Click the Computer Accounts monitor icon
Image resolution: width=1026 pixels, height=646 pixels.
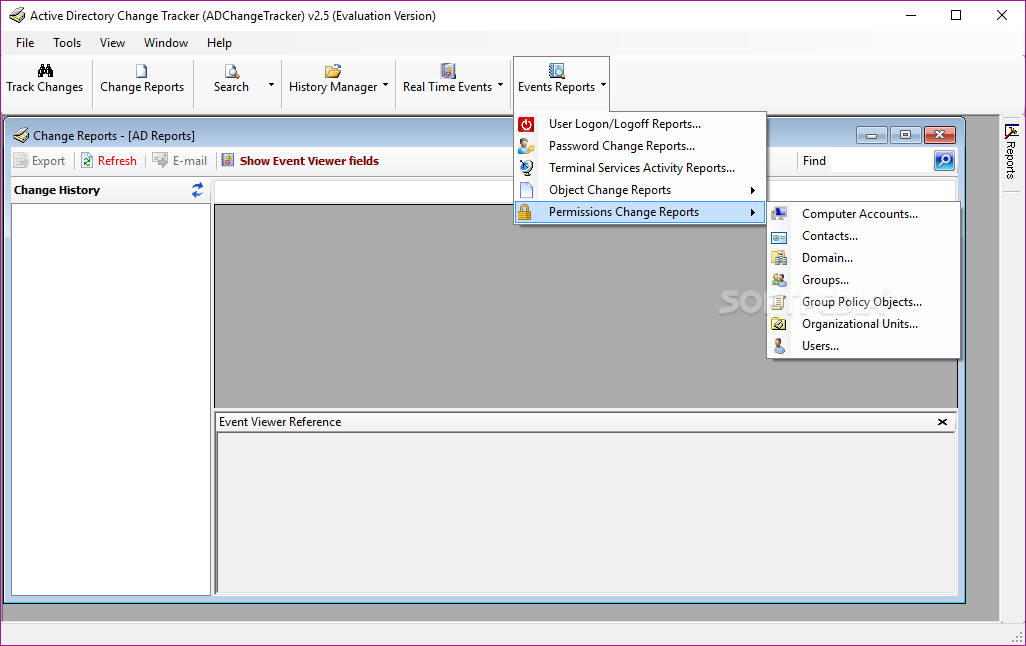click(x=779, y=214)
